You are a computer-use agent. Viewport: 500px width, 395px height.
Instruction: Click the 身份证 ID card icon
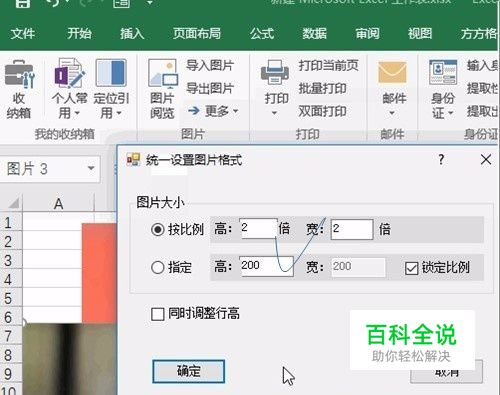pyautogui.click(x=443, y=72)
